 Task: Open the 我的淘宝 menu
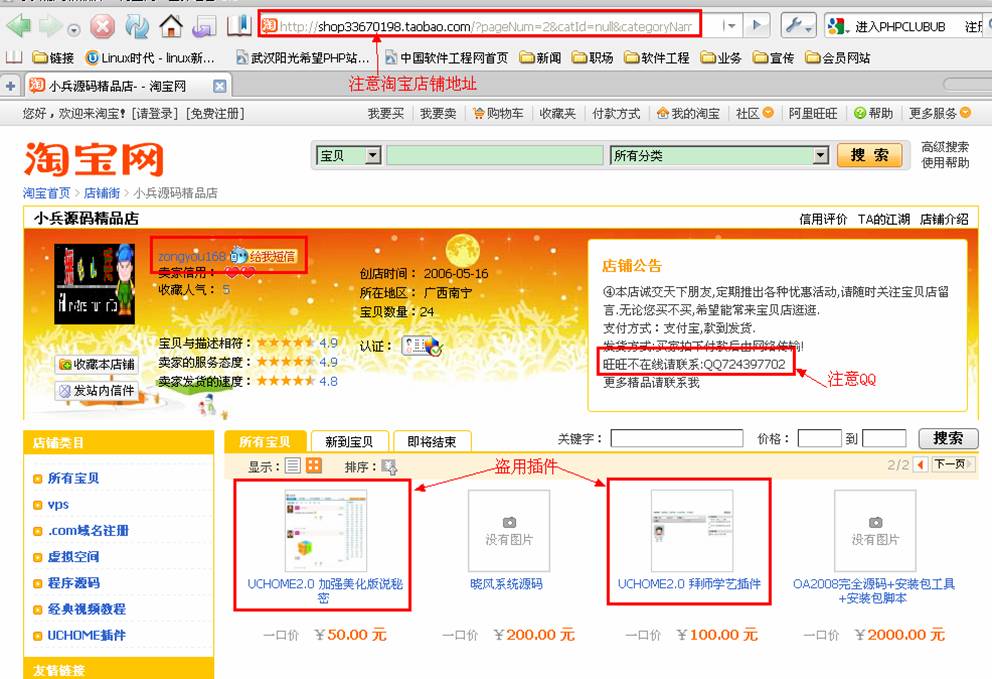(688, 114)
